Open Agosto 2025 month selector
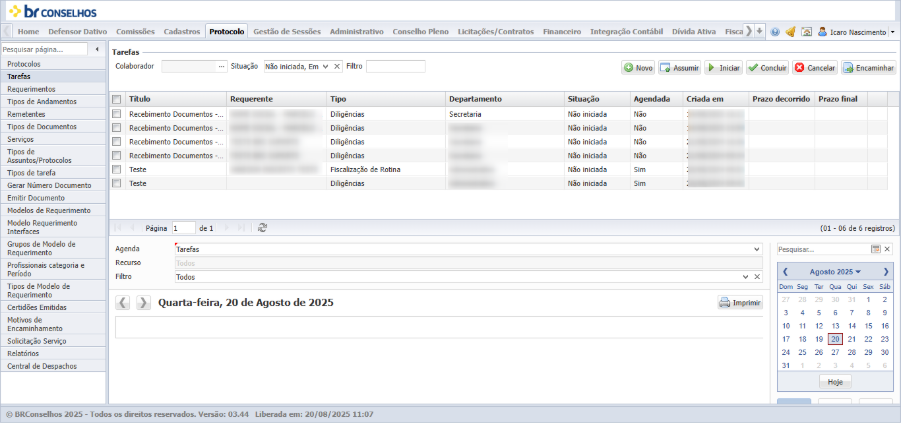Viewport: 901px width, 423px height. pos(835,271)
